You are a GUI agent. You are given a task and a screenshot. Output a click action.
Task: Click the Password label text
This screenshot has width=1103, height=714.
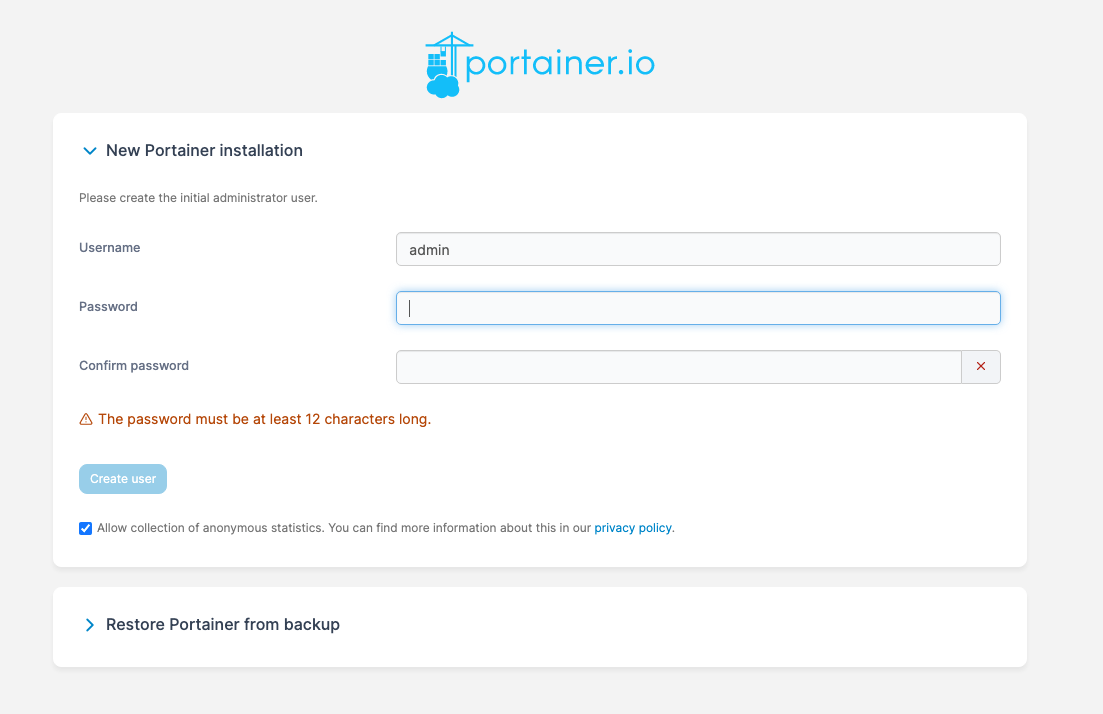[x=108, y=307]
